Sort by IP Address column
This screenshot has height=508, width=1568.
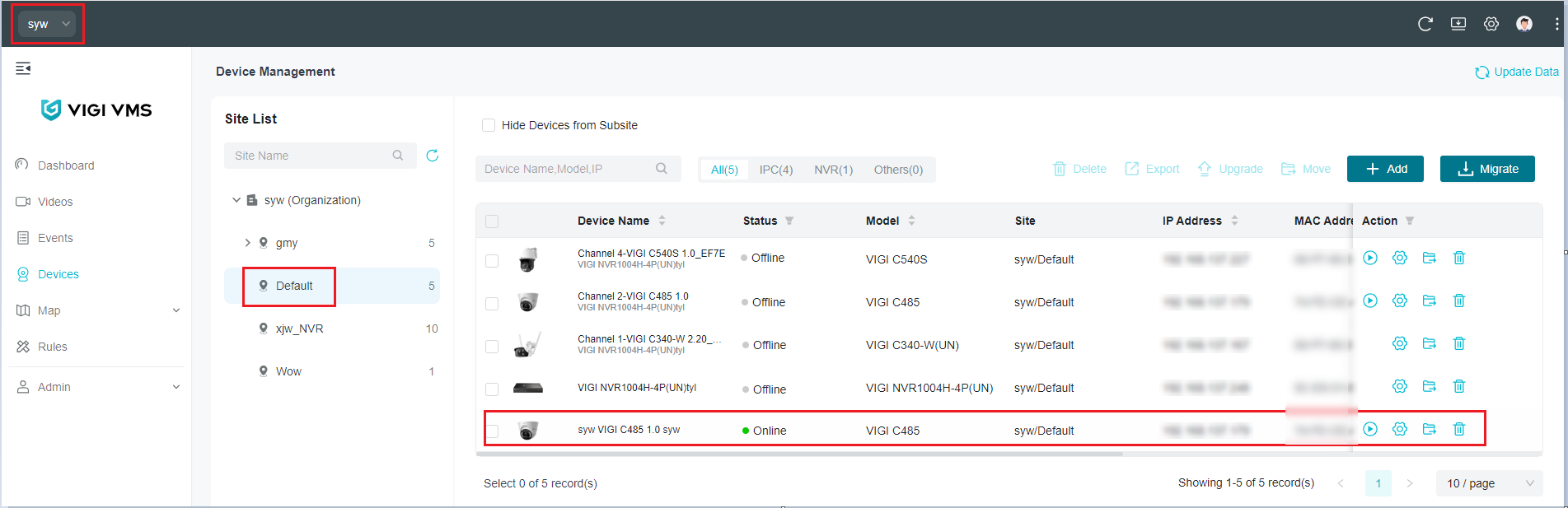(1234, 221)
